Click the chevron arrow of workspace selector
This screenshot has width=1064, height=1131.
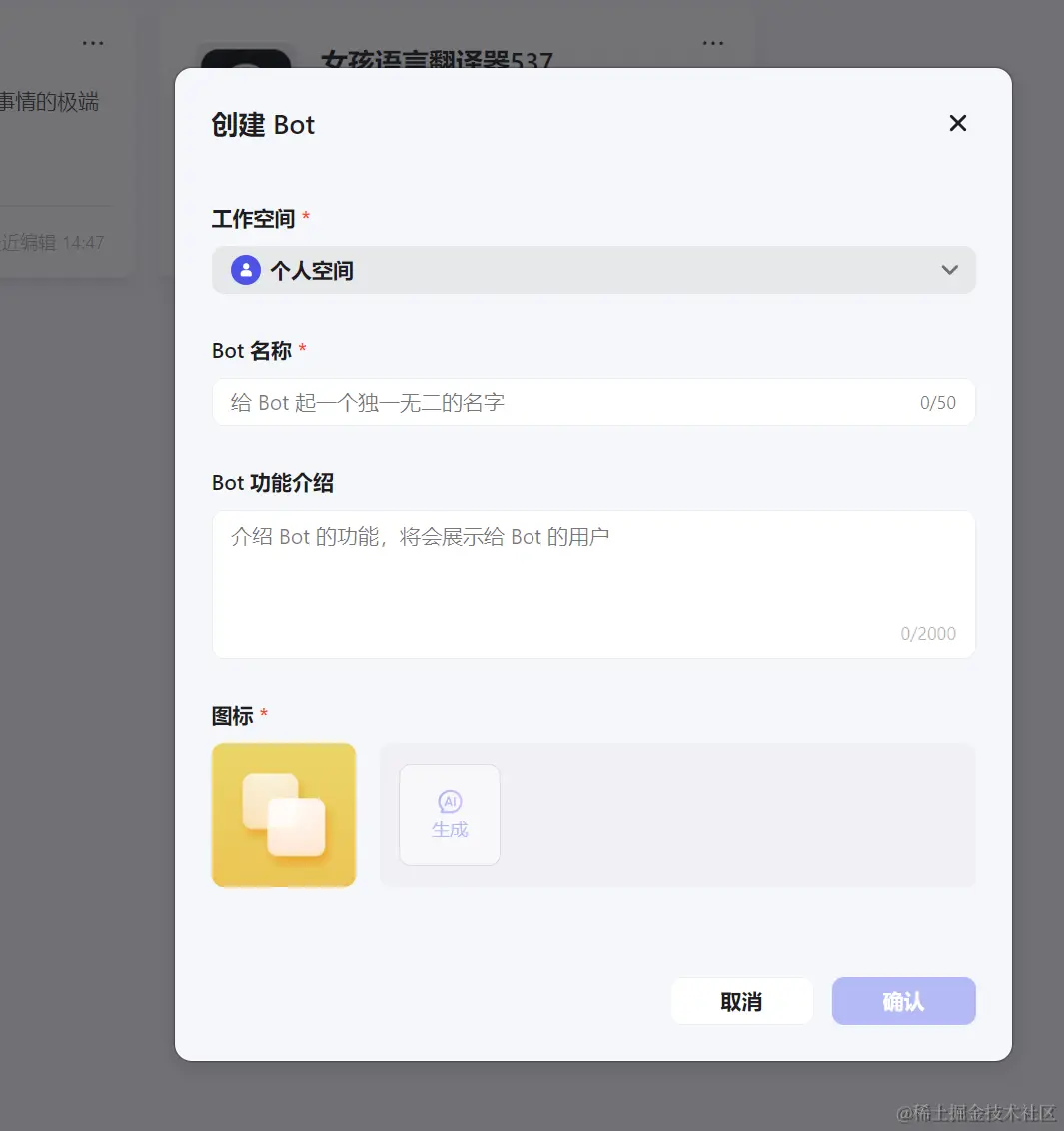[949, 270]
